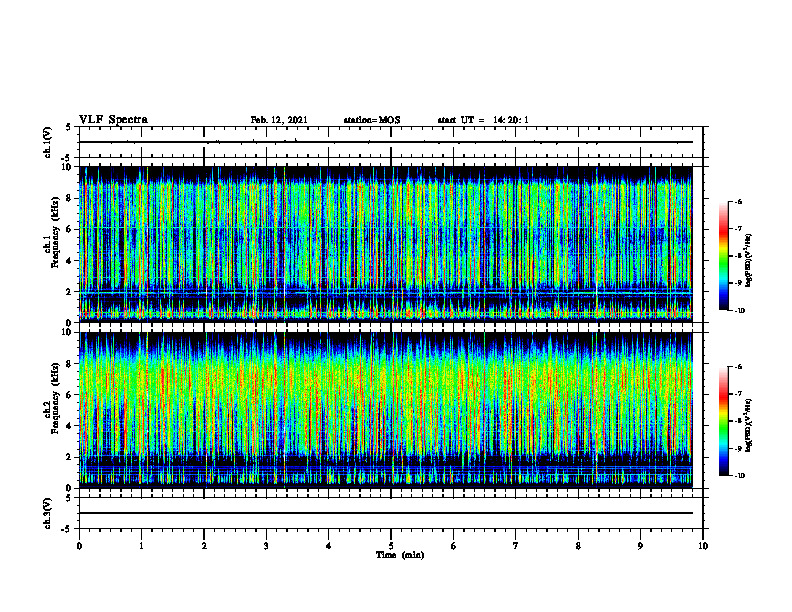Click the ch.1 voltage waveform strip

tap(391, 142)
